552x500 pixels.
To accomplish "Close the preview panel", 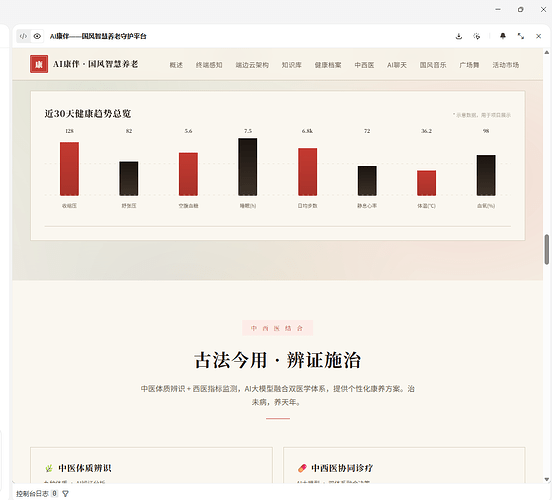I will pyautogui.click(x=538, y=36).
